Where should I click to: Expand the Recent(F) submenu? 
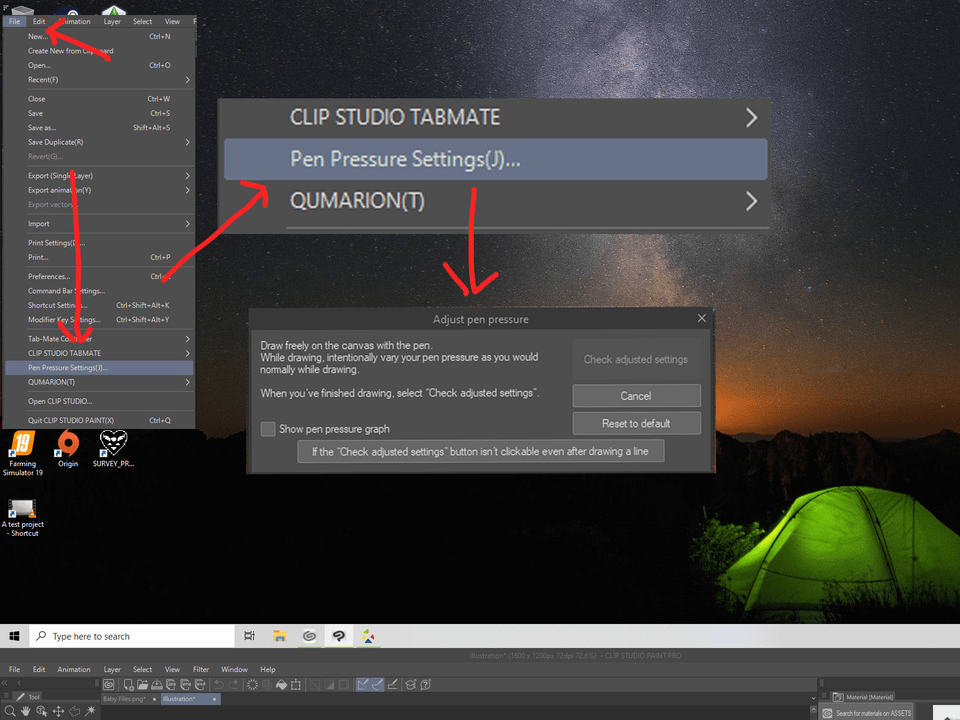coord(187,80)
